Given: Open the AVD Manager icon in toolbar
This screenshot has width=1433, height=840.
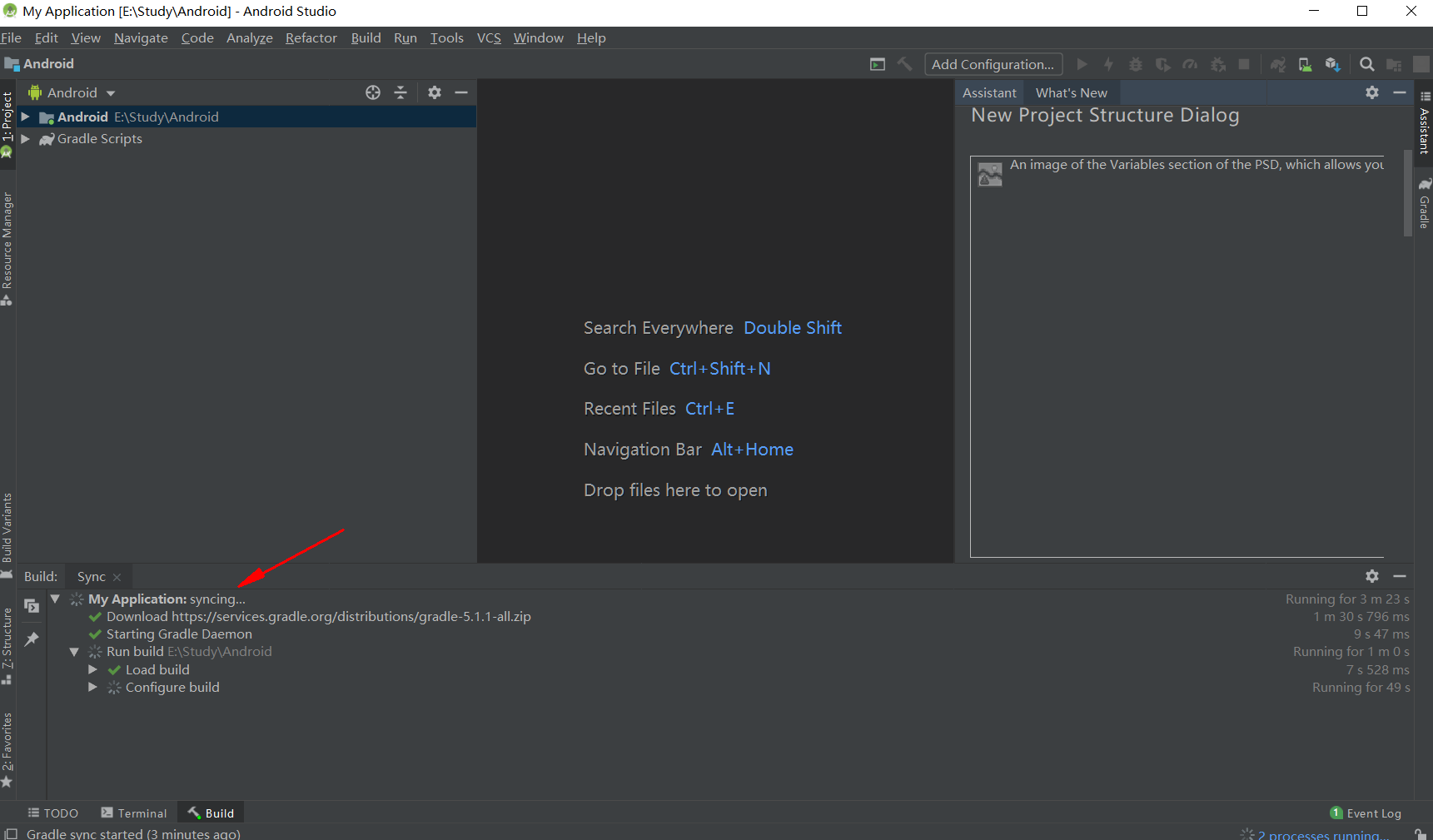Looking at the screenshot, I should (x=1305, y=64).
